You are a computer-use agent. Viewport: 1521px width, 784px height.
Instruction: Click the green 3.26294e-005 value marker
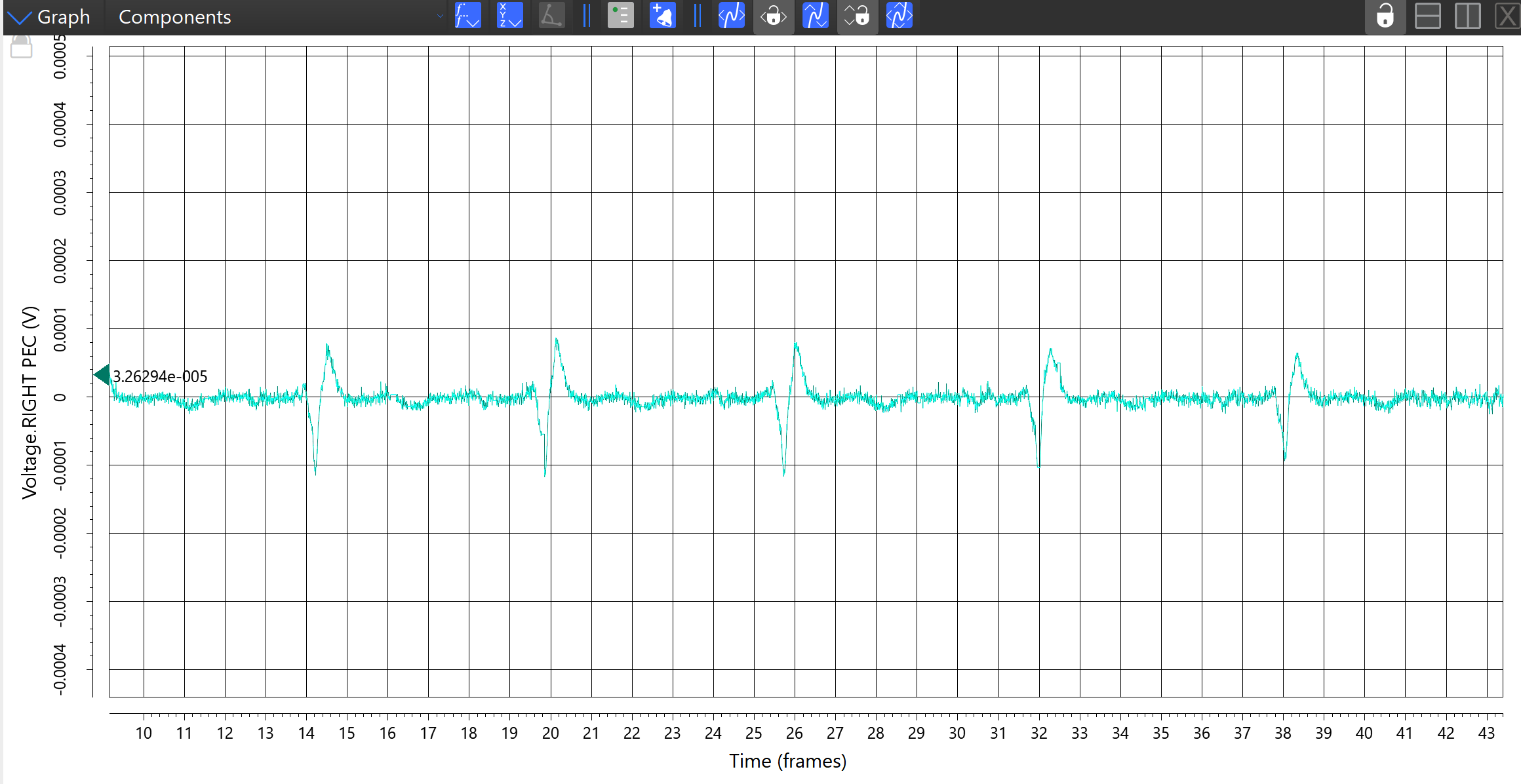103,375
